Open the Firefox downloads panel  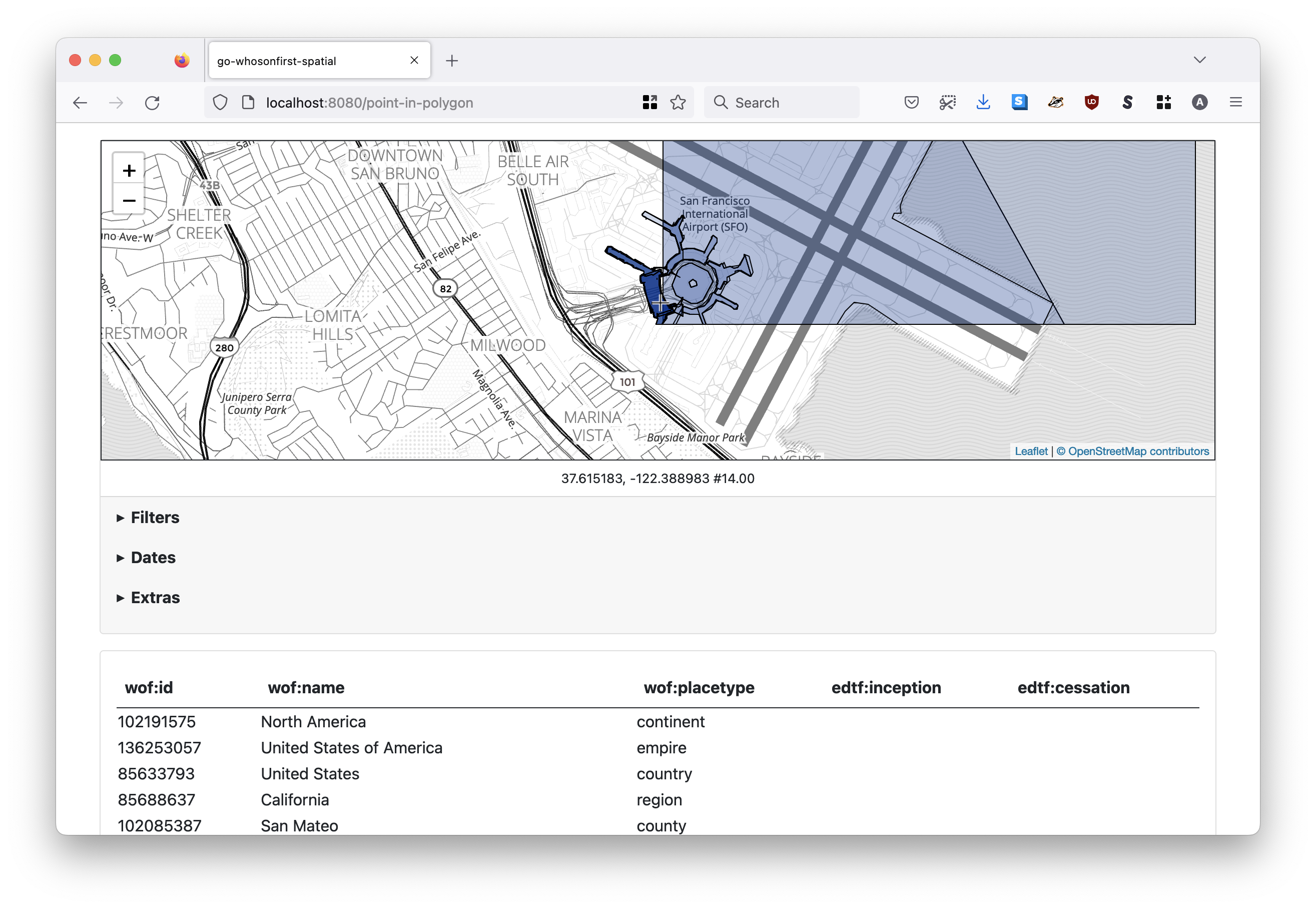[983, 103]
